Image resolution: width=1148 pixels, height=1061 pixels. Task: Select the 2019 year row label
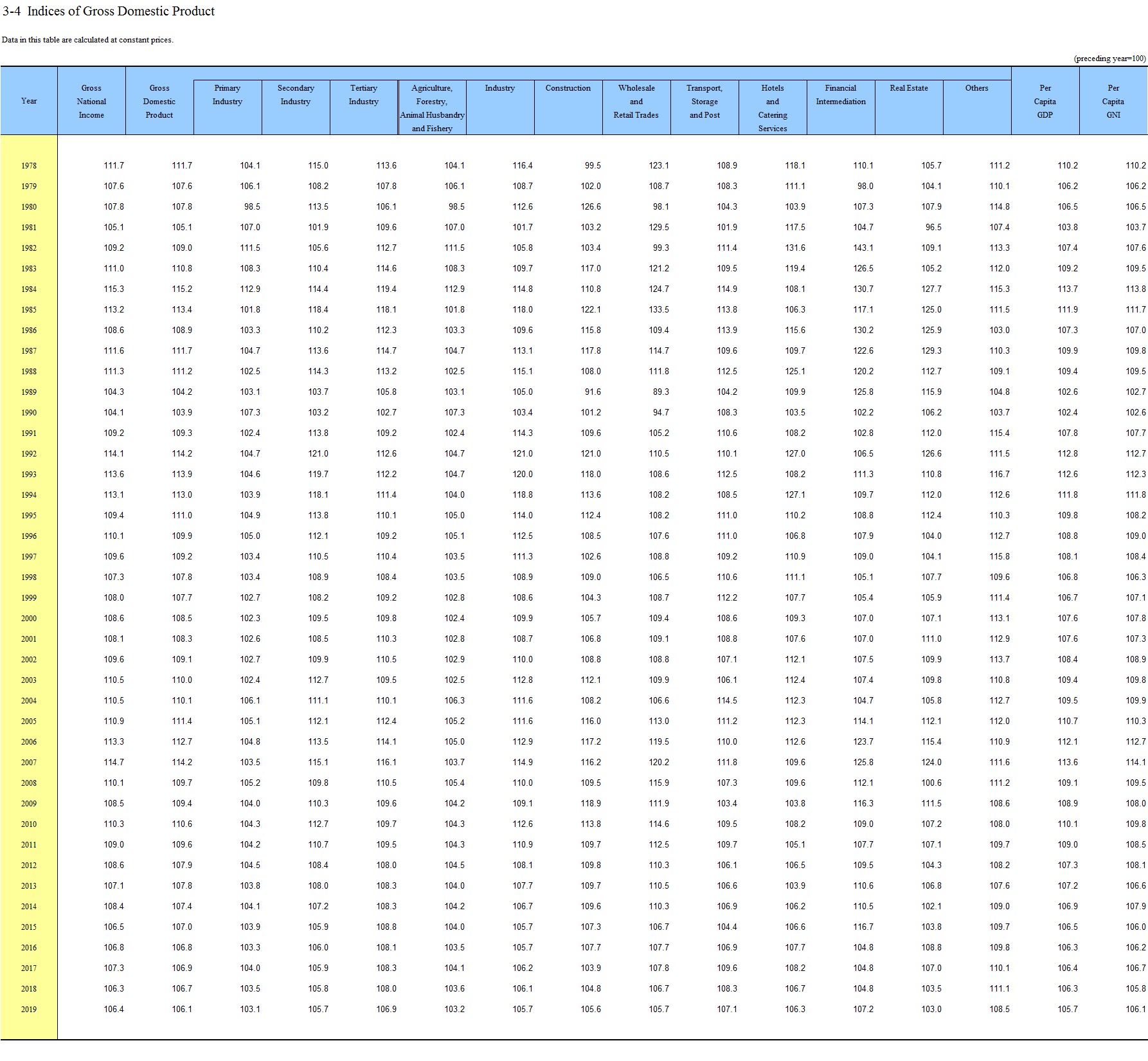[x=29, y=1010]
